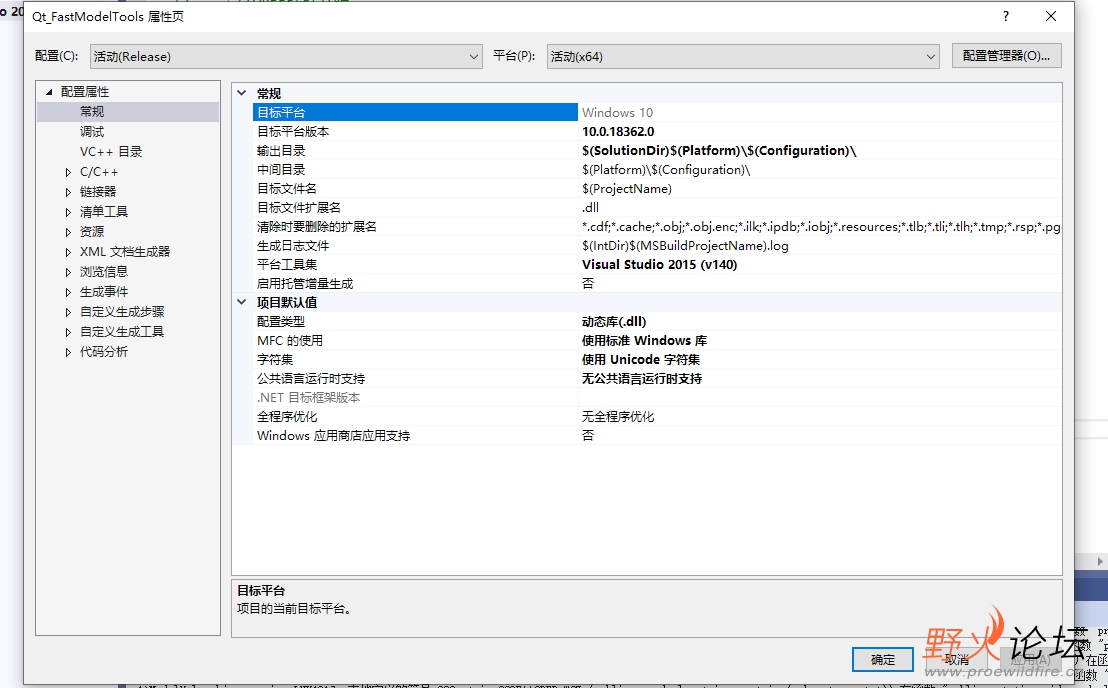The image size is (1108, 688).
Task: Click the 配置管理器(O)... button
Action: click(1006, 56)
